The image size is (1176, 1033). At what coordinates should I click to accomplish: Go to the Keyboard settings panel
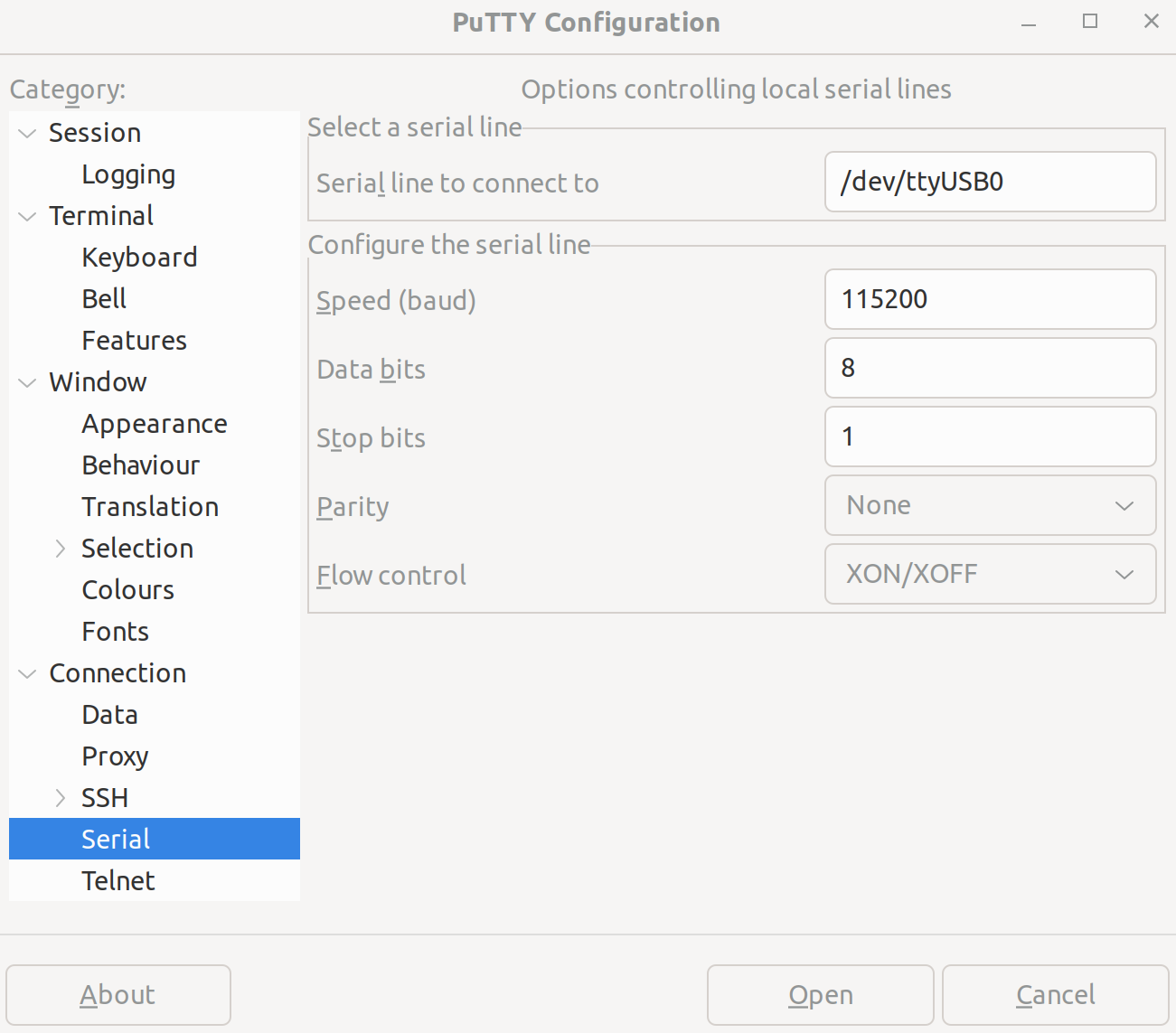139,258
